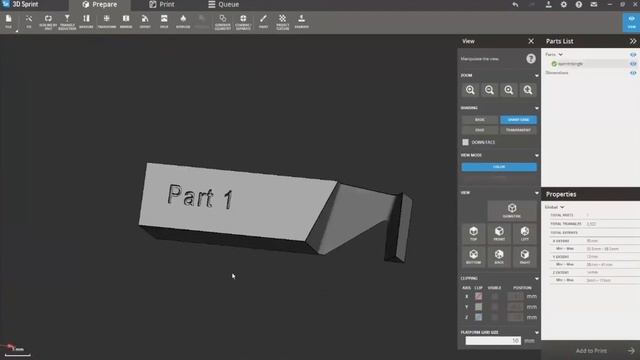Viewport: 640px width, 360px height.
Task: Open the File tool menu
Action: [x=9, y=22]
